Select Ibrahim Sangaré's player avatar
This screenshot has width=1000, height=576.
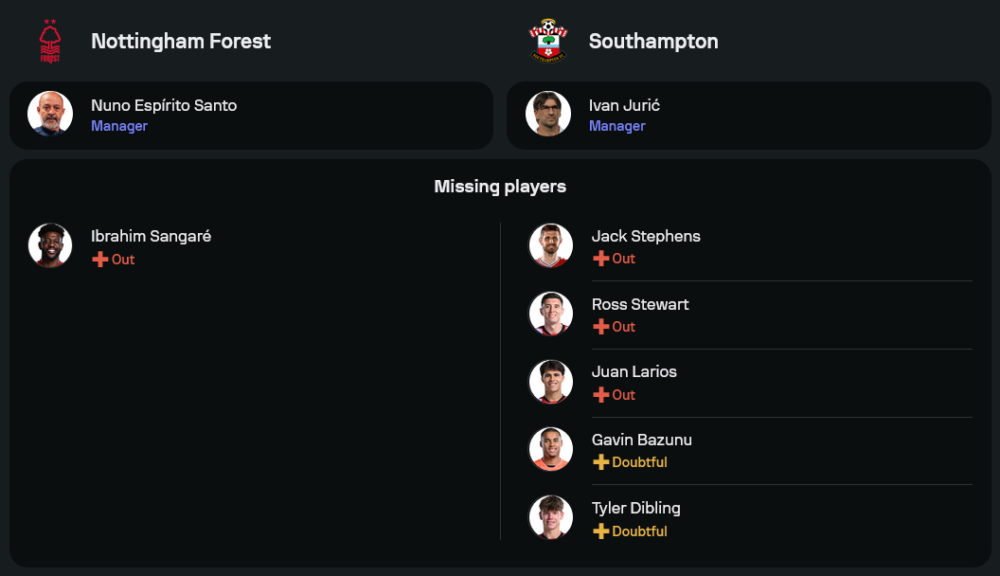(50, 245)
